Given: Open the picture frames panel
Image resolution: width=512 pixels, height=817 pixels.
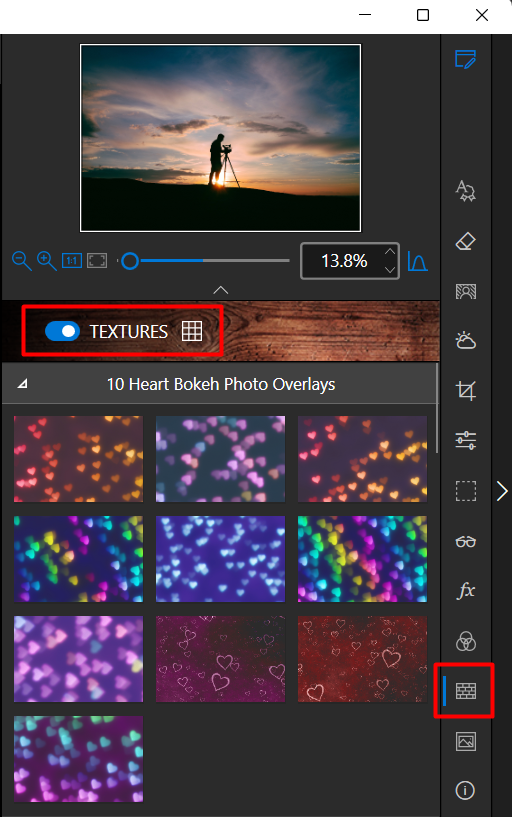Looking at the screenshot, I should tap(466, 741).
